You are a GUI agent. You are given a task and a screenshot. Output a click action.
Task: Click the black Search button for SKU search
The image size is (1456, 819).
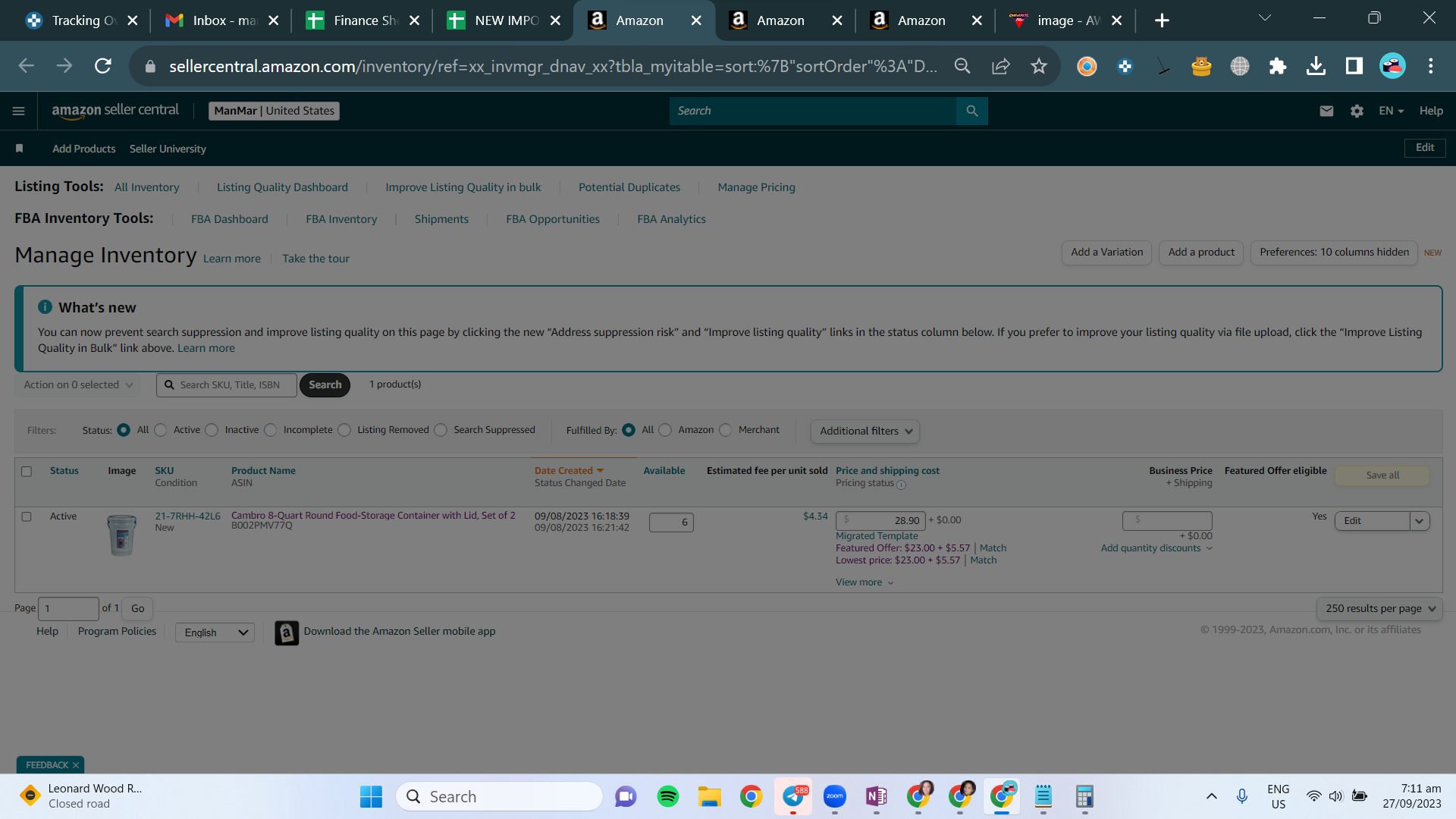tap(325, 384)
